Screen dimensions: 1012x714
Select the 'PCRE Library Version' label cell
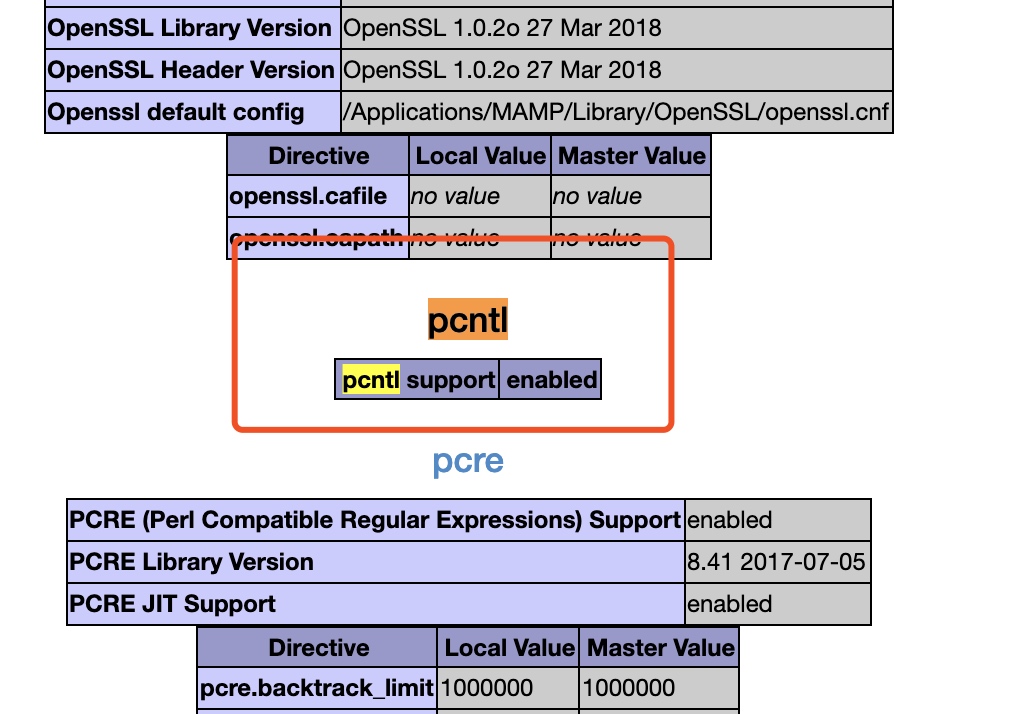pos(376,562)
